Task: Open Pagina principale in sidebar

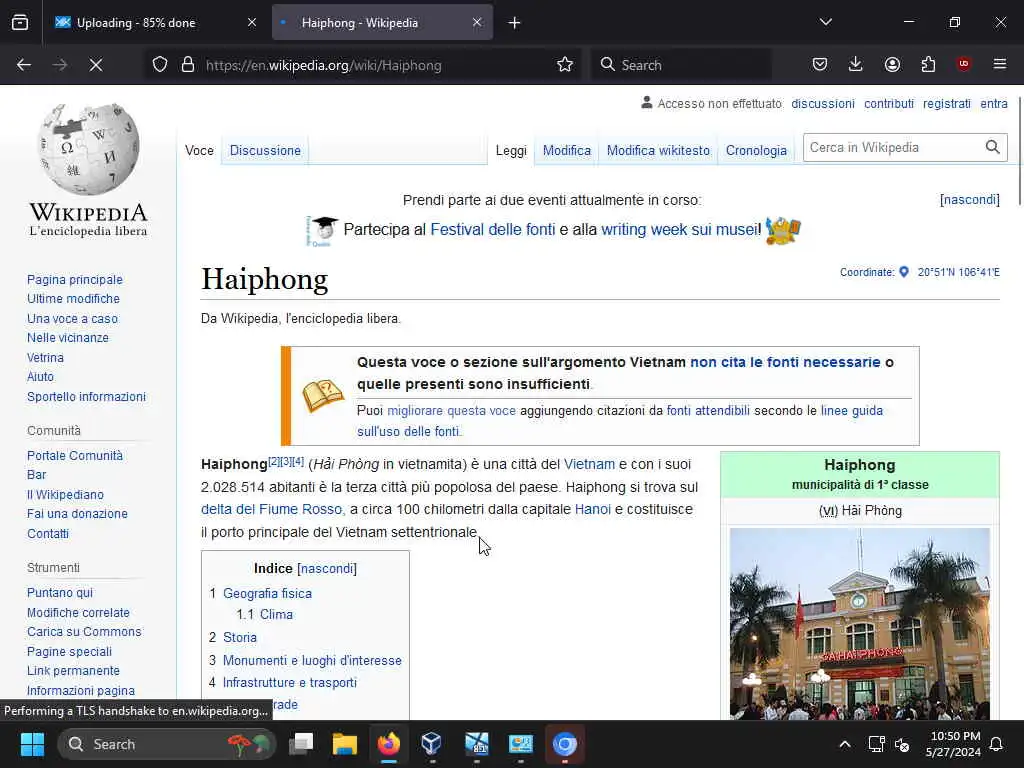Action: point(74,280)
